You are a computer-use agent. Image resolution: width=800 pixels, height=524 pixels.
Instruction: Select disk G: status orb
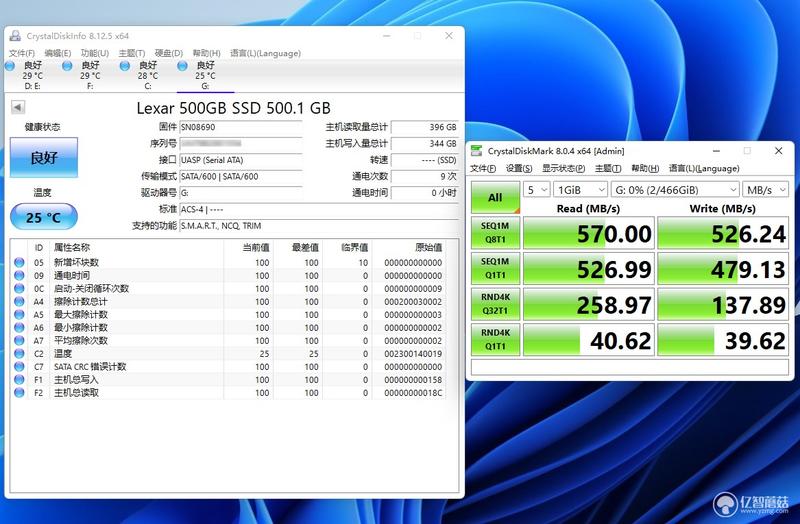pos(183,66)
